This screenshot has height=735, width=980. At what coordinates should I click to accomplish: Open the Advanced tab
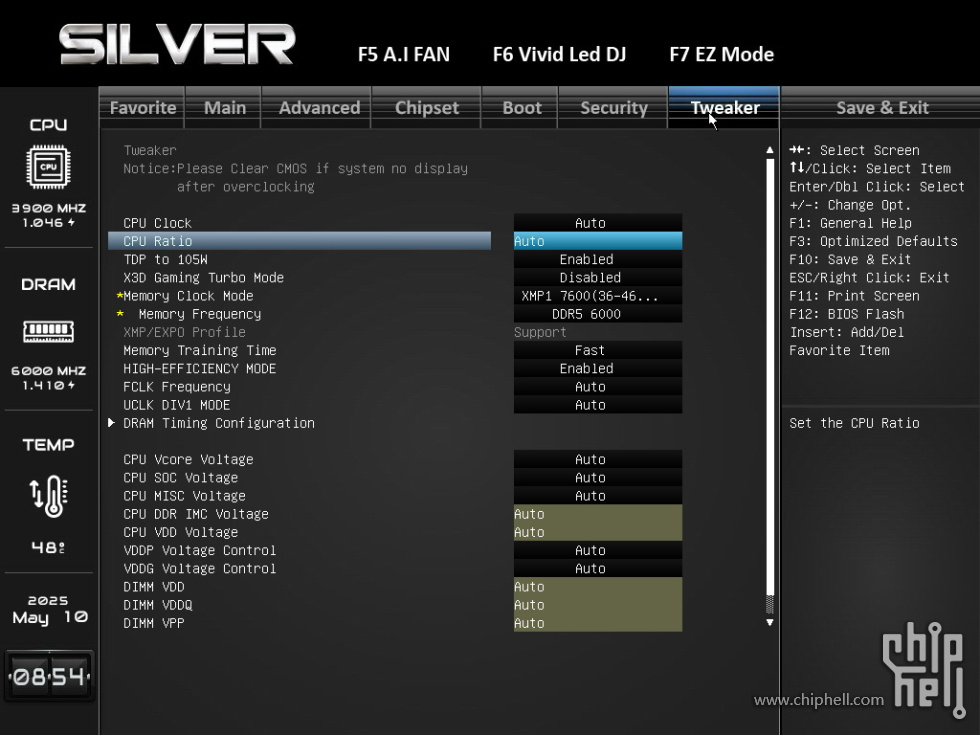319,108
